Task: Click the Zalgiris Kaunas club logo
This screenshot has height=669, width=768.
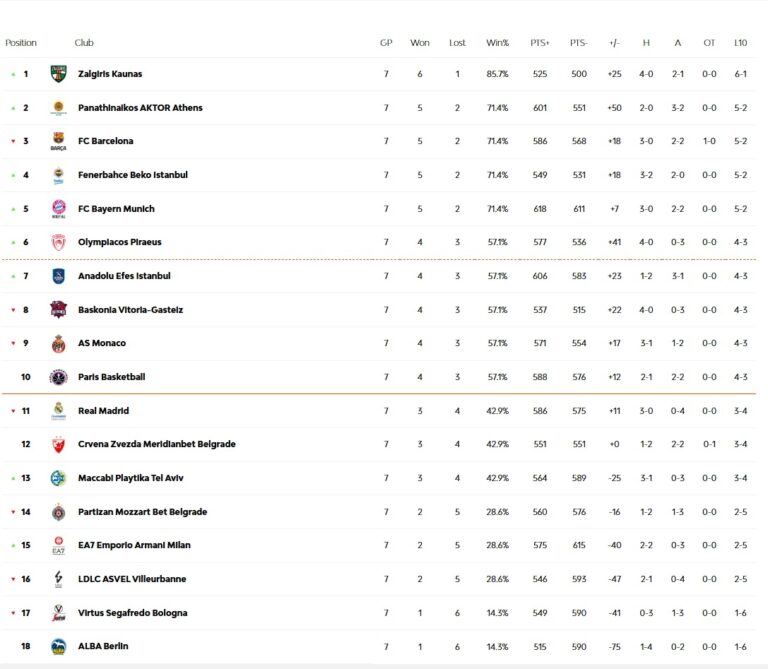Action: tap(59, 74)
